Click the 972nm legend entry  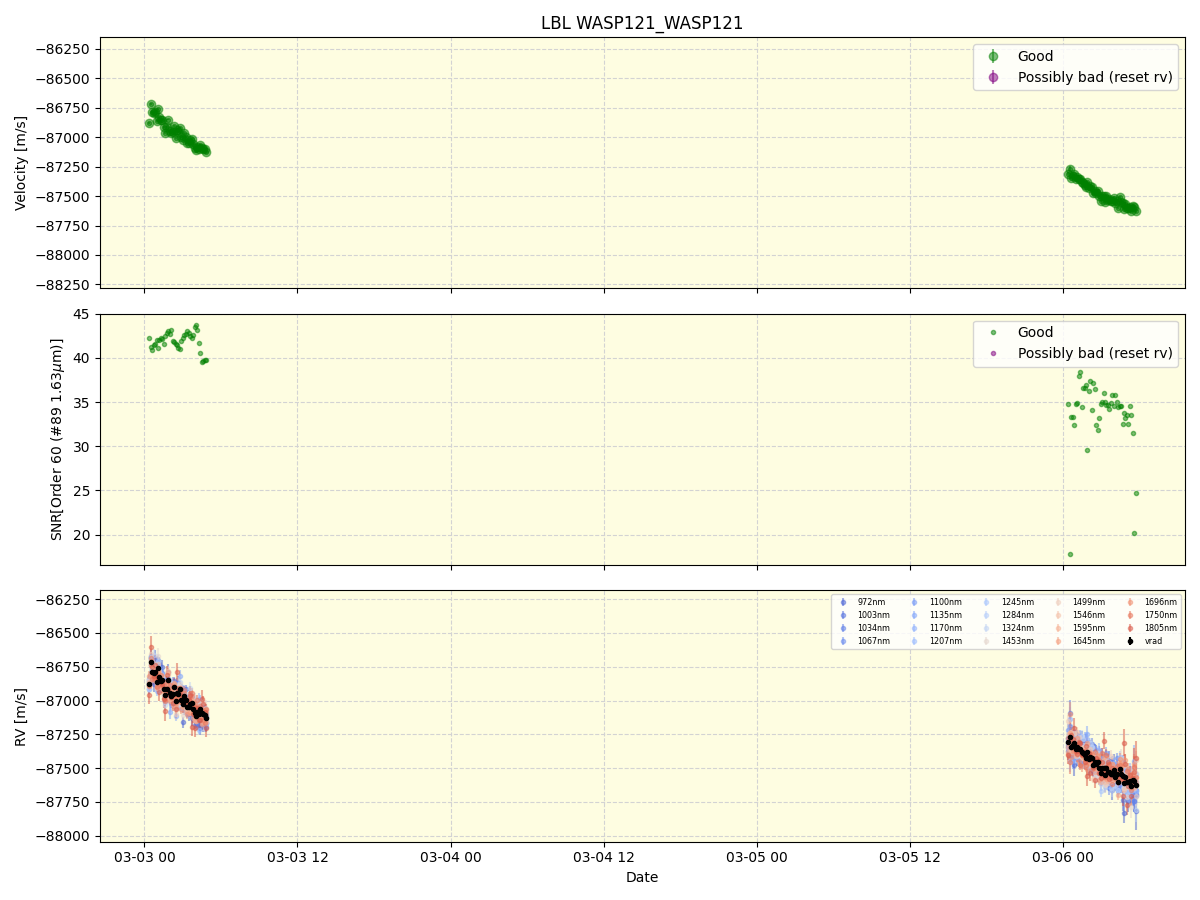pos(862,602)
